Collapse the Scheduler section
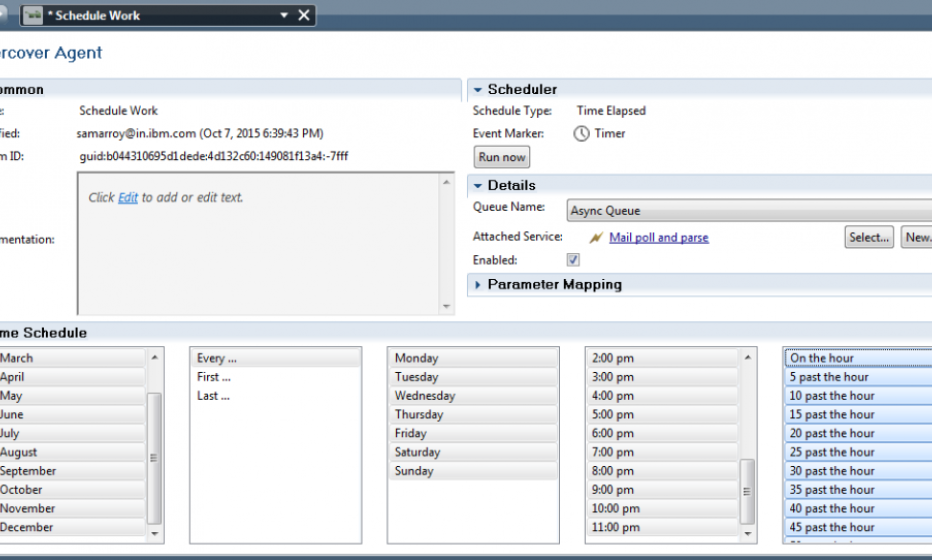 tap(478, 90)
